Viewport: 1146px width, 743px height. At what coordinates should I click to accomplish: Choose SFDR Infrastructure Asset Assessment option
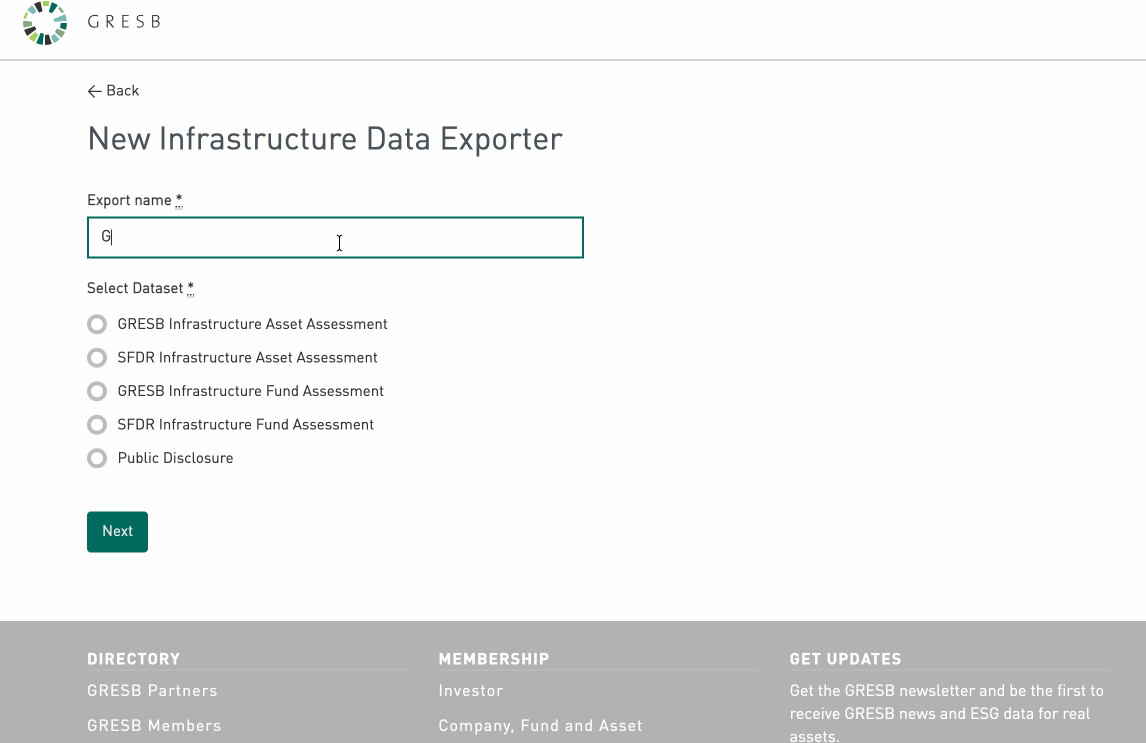click(97, 358)
